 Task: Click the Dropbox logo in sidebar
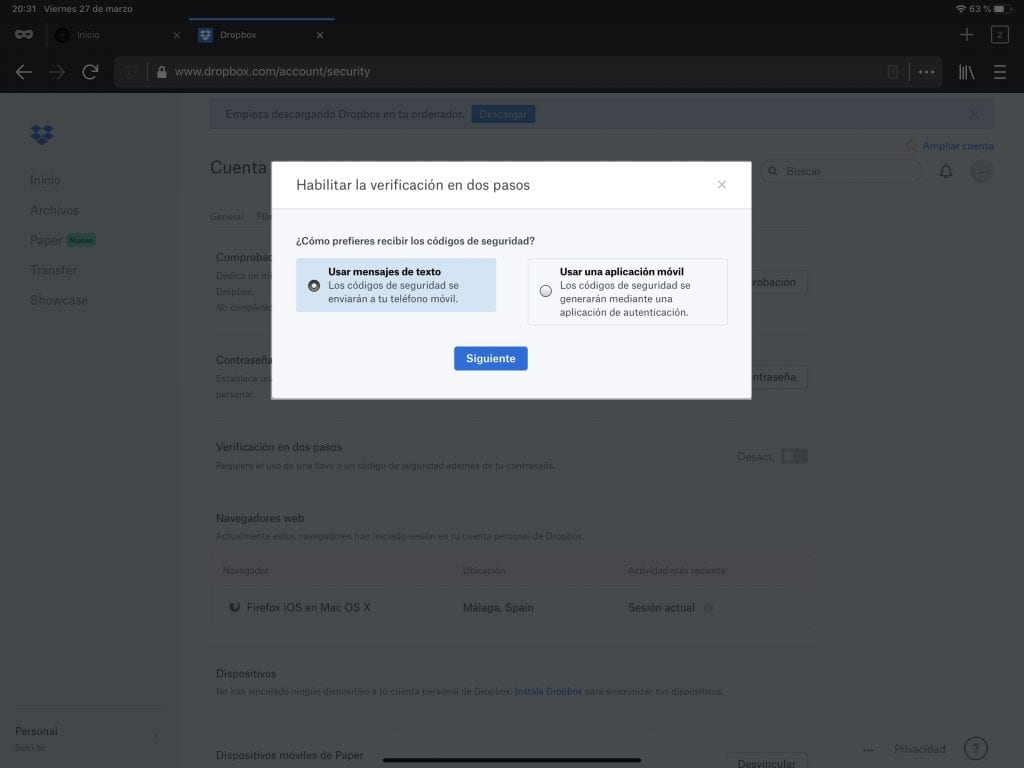[42, 134]
